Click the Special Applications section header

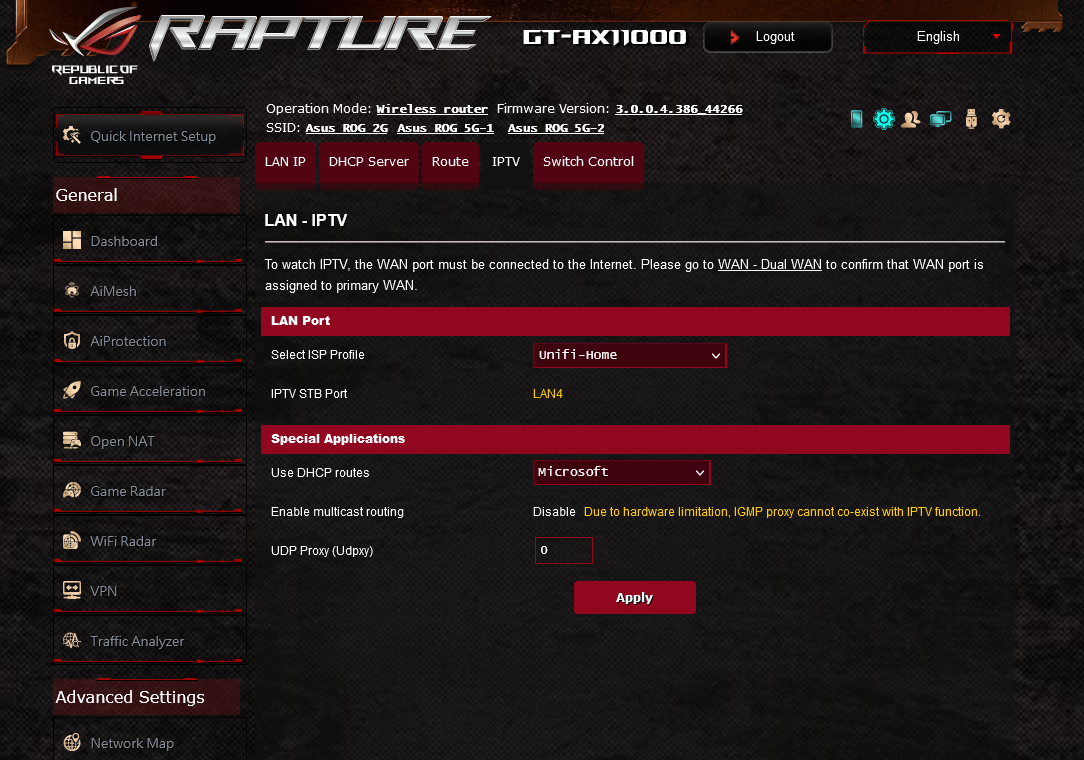click(635, 439)
